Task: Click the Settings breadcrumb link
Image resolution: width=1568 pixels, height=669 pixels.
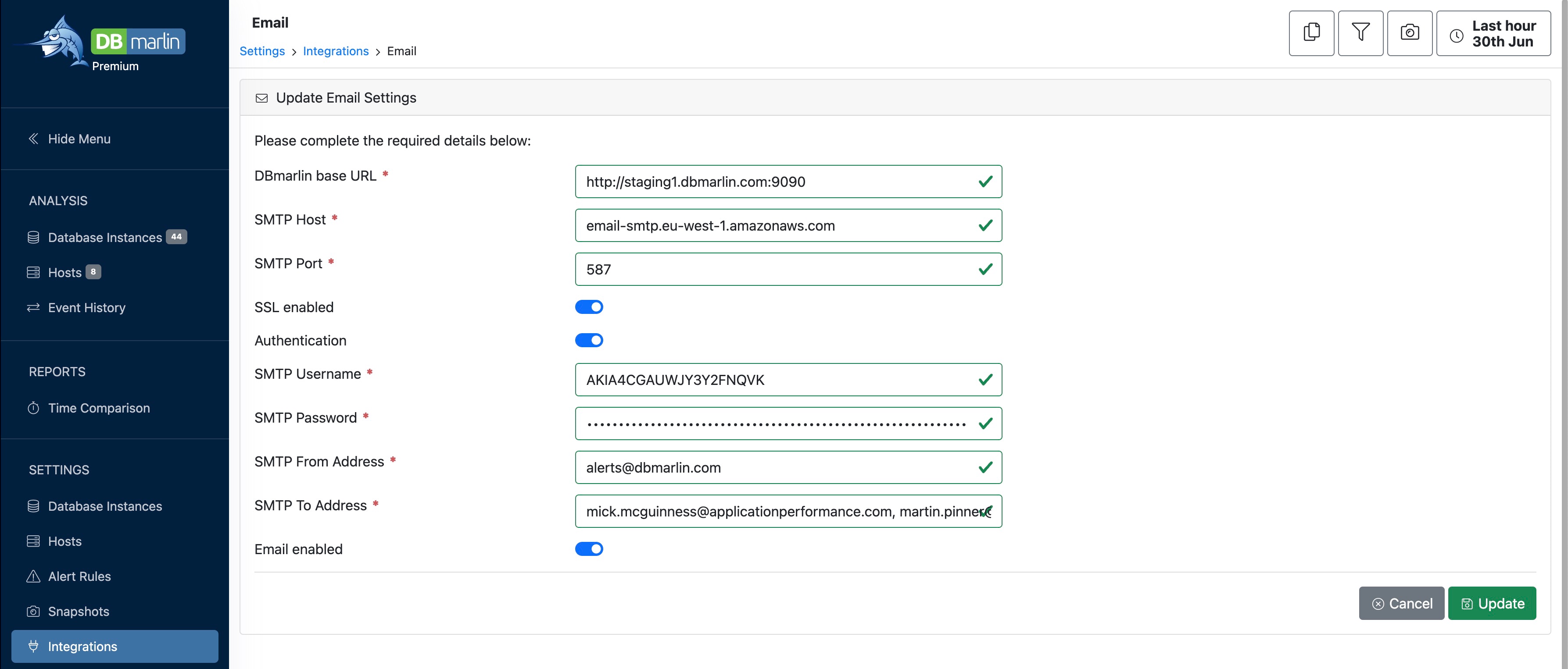Action: (262, 51)
